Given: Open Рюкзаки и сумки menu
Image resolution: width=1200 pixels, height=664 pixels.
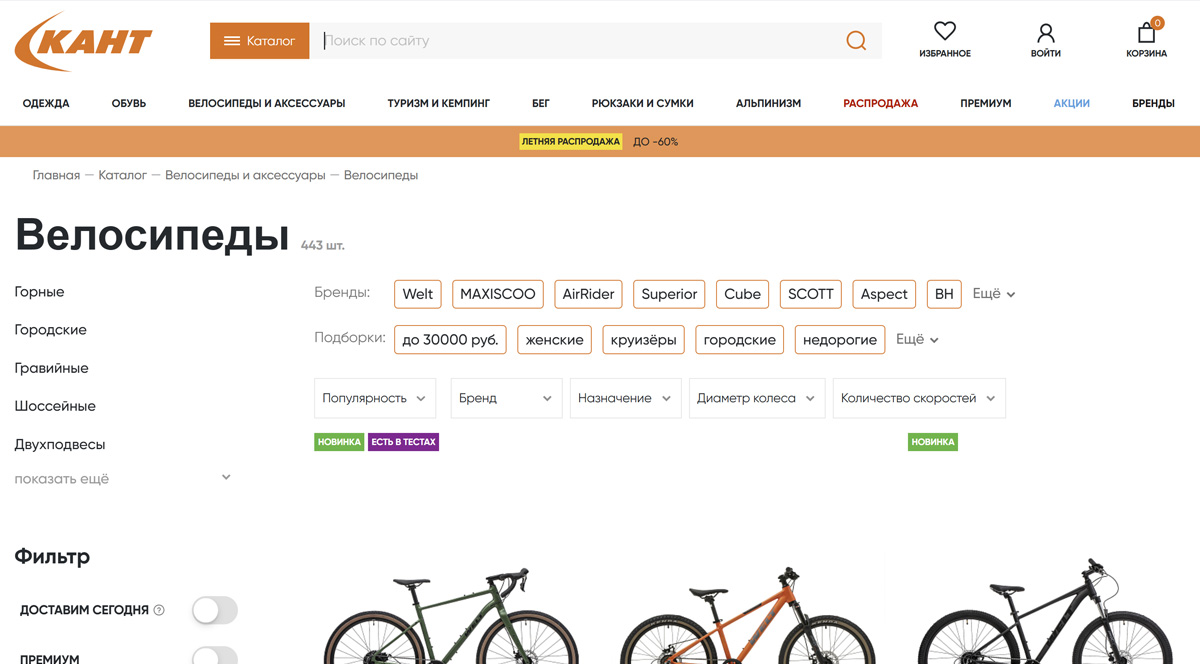Looking at the screenshot, I should (x=643, y=103).
